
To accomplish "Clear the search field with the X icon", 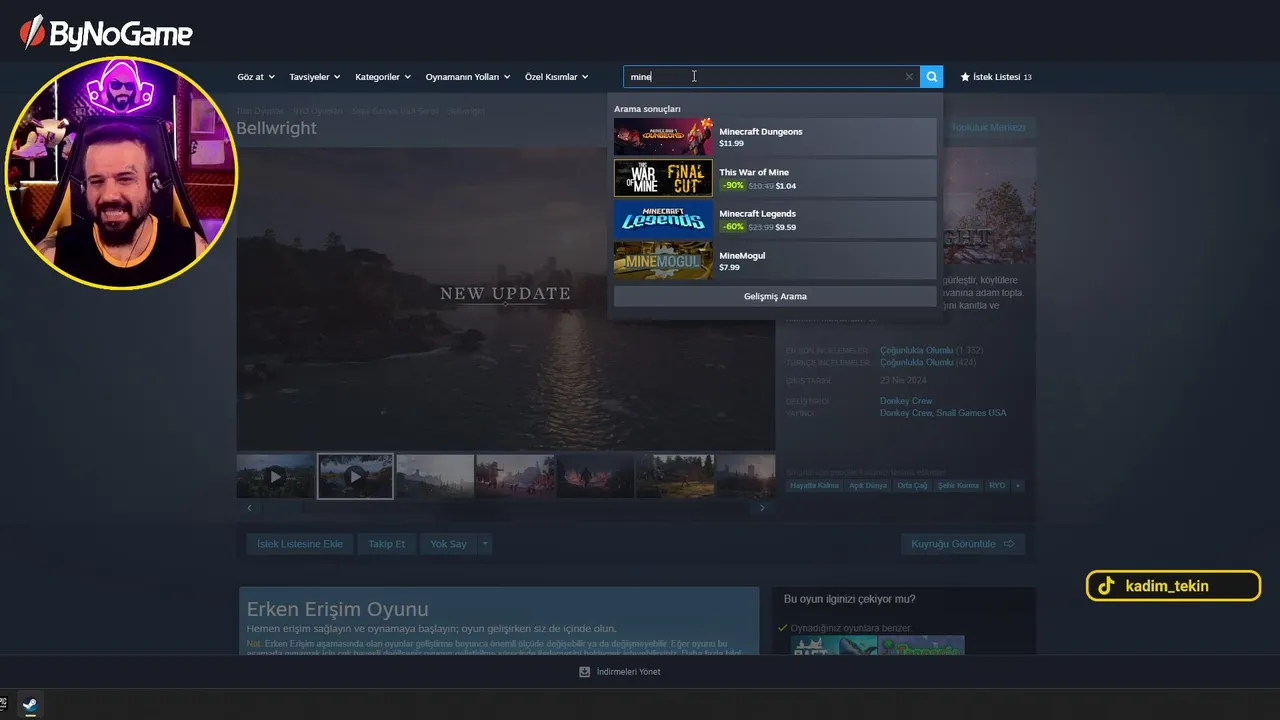I will pos(909,77).
